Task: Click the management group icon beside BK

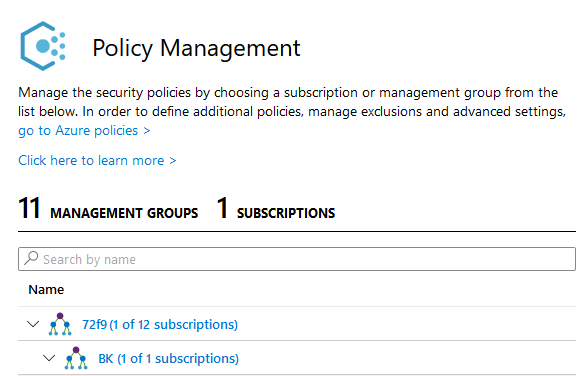Action: pyautogui.click(x=76, y=358)
